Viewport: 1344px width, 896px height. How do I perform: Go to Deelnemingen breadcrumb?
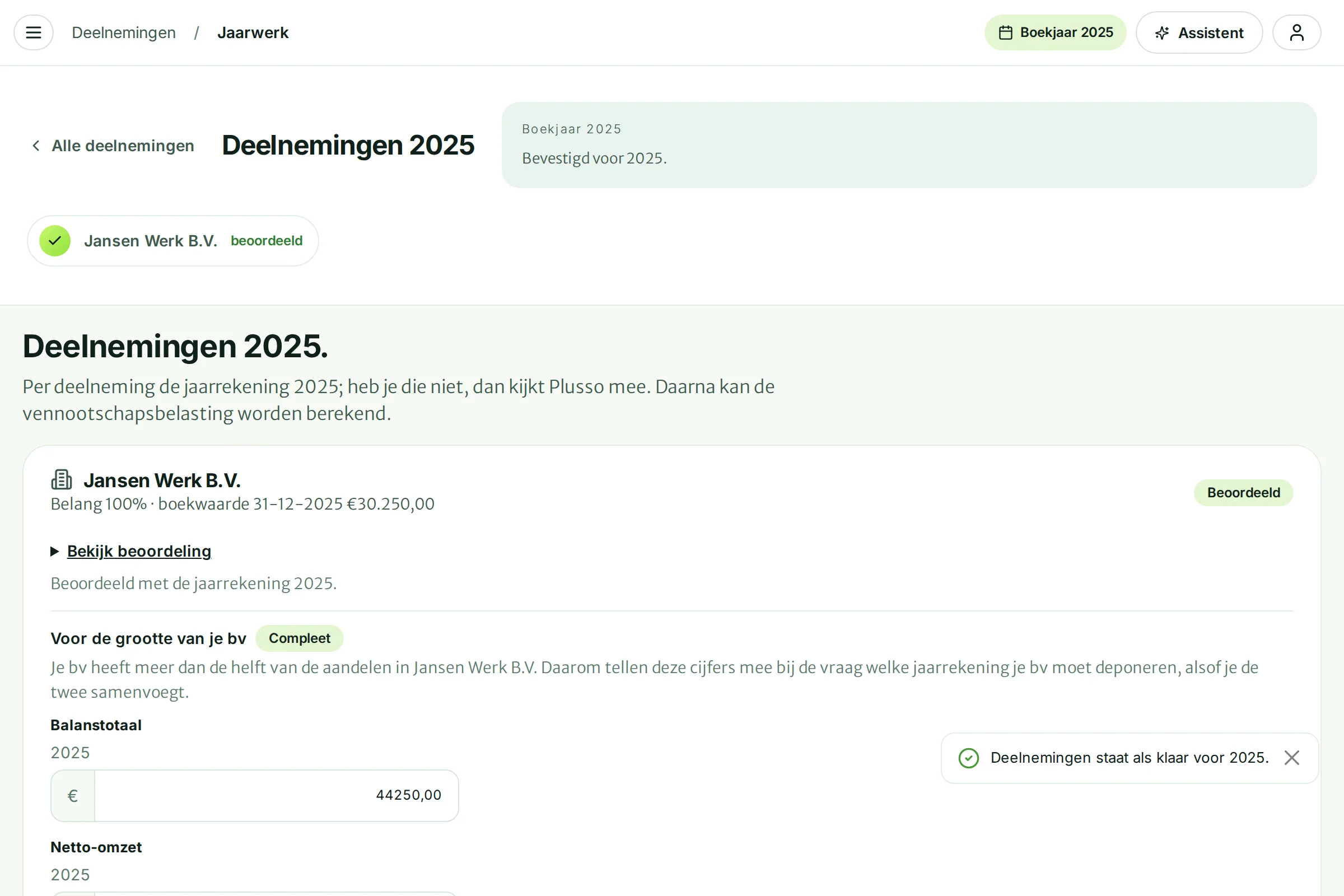click(x=124, y=32)
